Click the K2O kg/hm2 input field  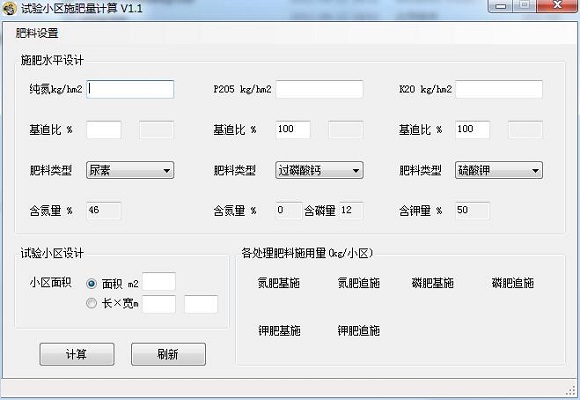click(499, 89)
